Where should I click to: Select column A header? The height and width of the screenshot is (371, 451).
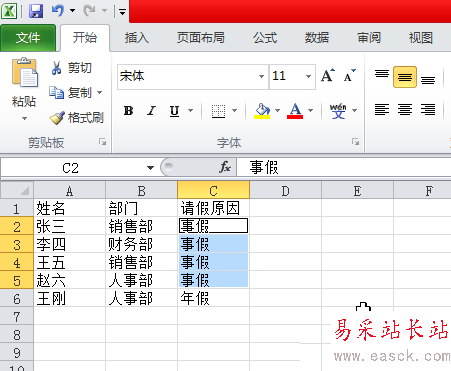point(69,191)
